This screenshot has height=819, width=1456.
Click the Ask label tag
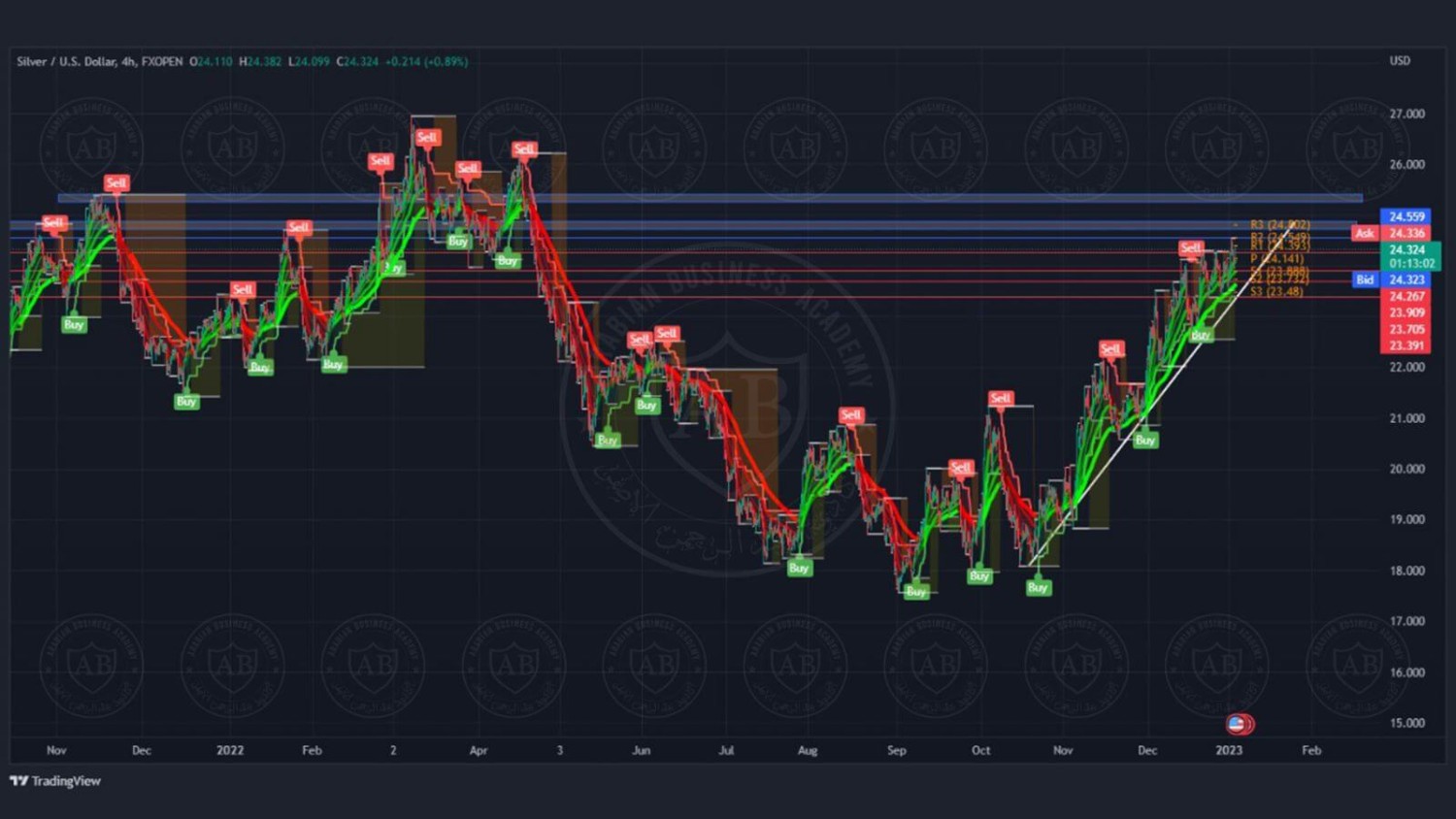click(x=1365, y=233)
